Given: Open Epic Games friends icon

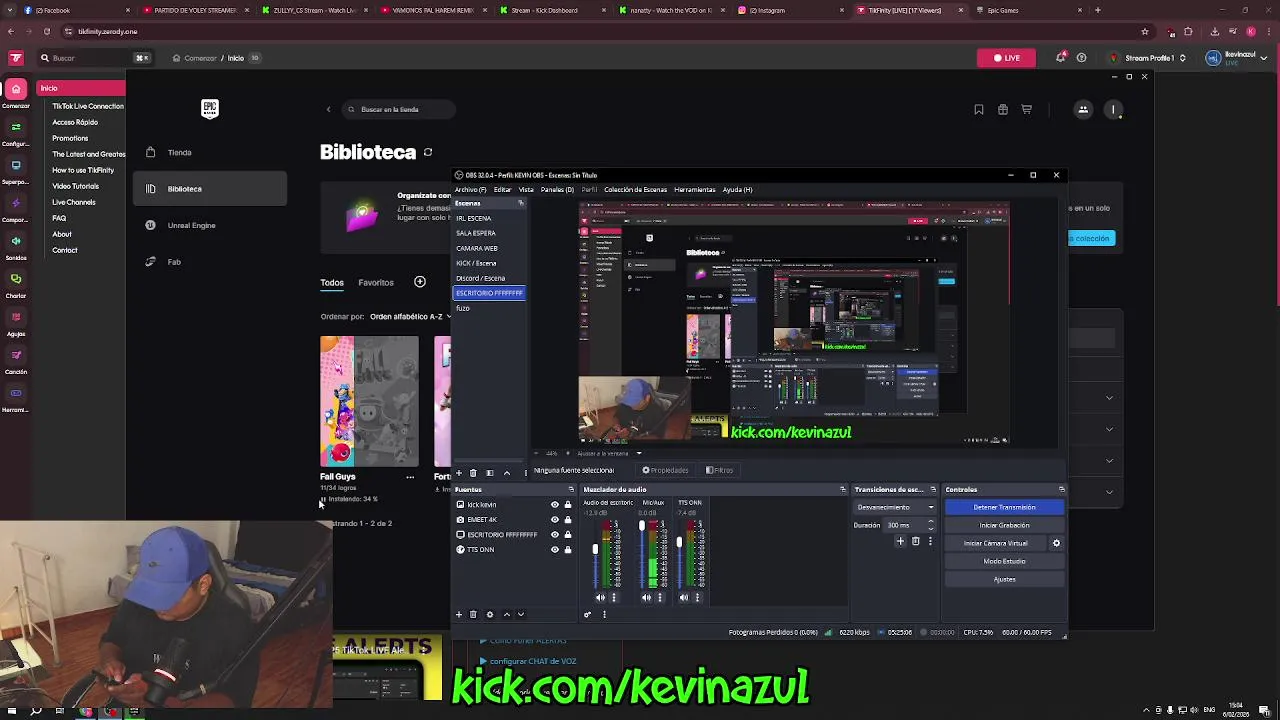Looking at the screenshot, I should pos(1083,110).
